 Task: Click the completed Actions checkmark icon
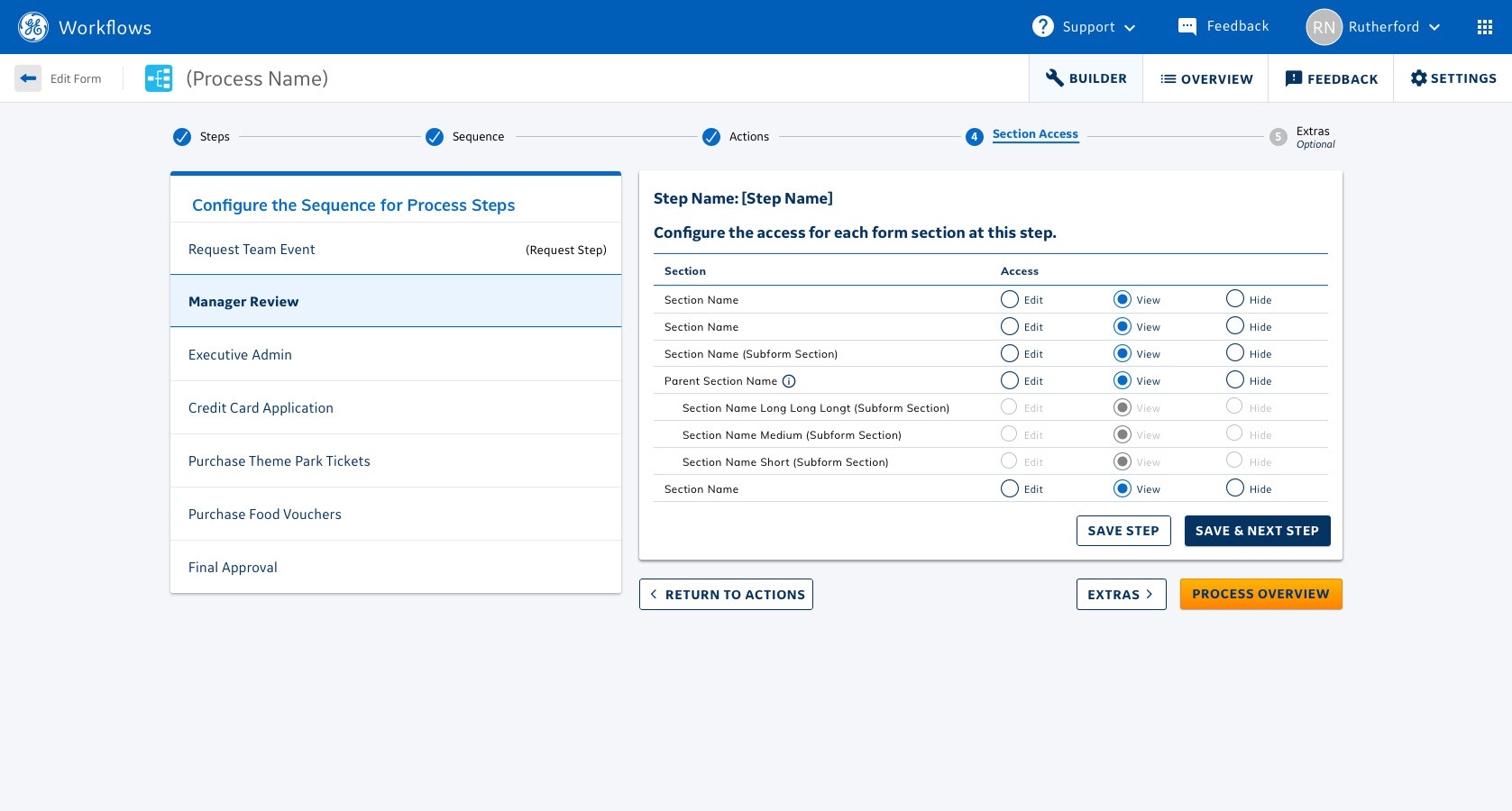(x=711, y=137)
